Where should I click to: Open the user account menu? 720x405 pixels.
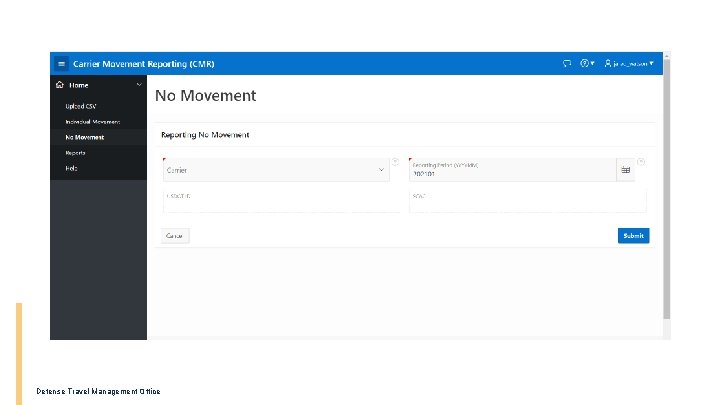(x=629, y=63)
